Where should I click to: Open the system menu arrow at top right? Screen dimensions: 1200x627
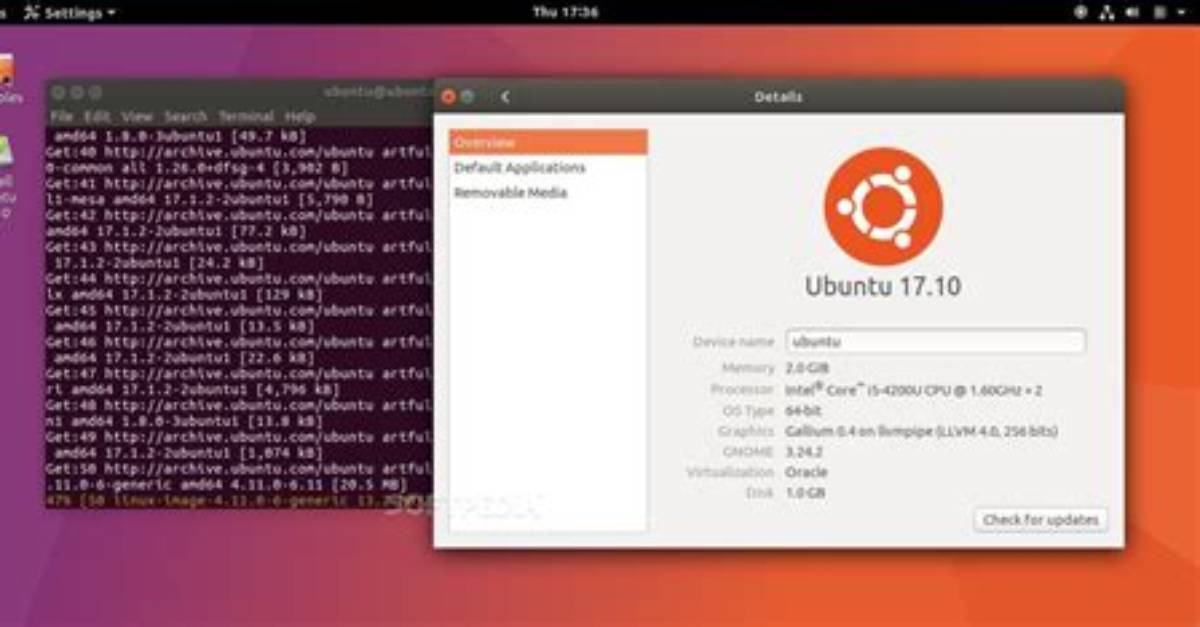pos(1182,13)
